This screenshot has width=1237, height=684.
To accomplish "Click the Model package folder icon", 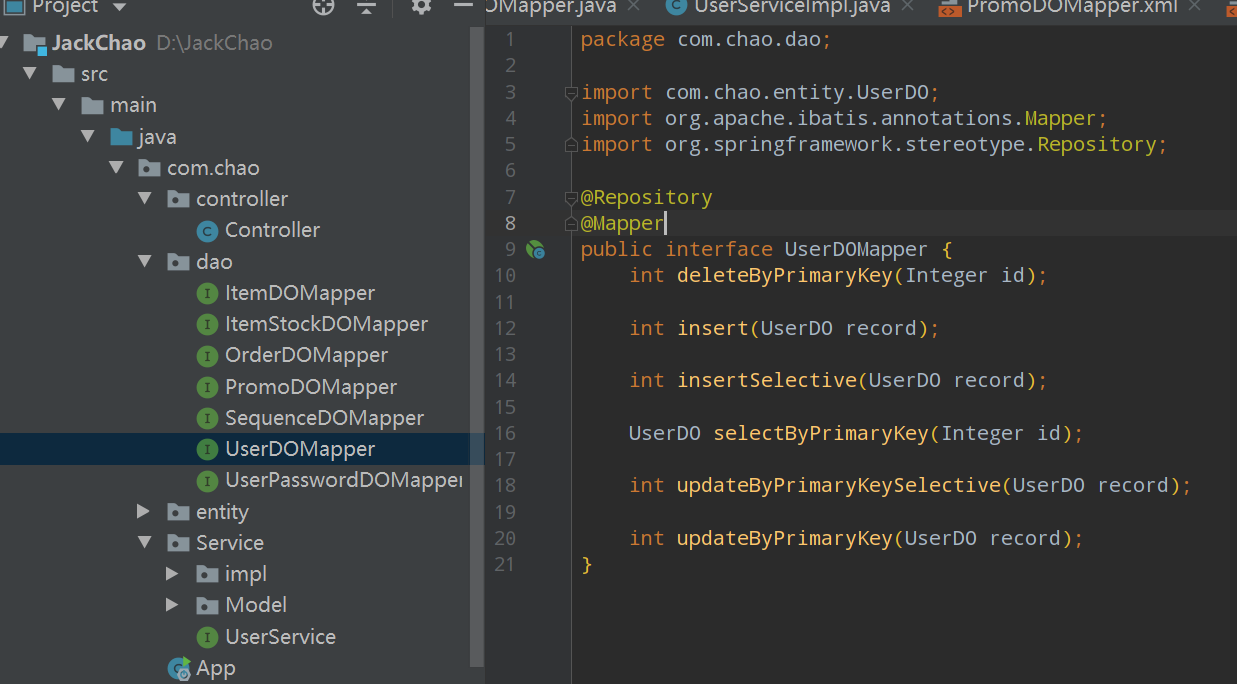I will pos(208,606).
